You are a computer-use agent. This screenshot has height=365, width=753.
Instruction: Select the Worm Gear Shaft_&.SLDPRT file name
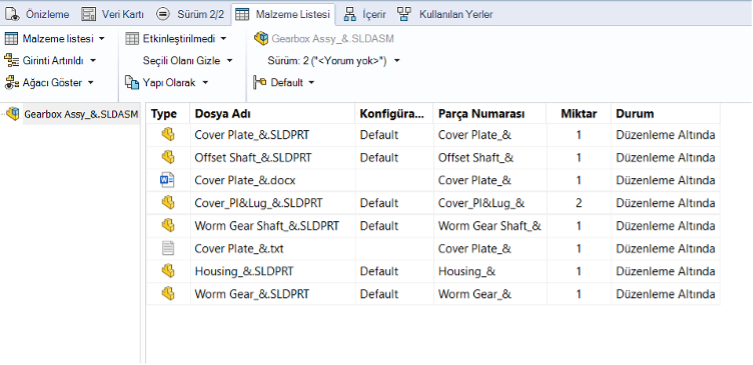(x=267, y=226)
